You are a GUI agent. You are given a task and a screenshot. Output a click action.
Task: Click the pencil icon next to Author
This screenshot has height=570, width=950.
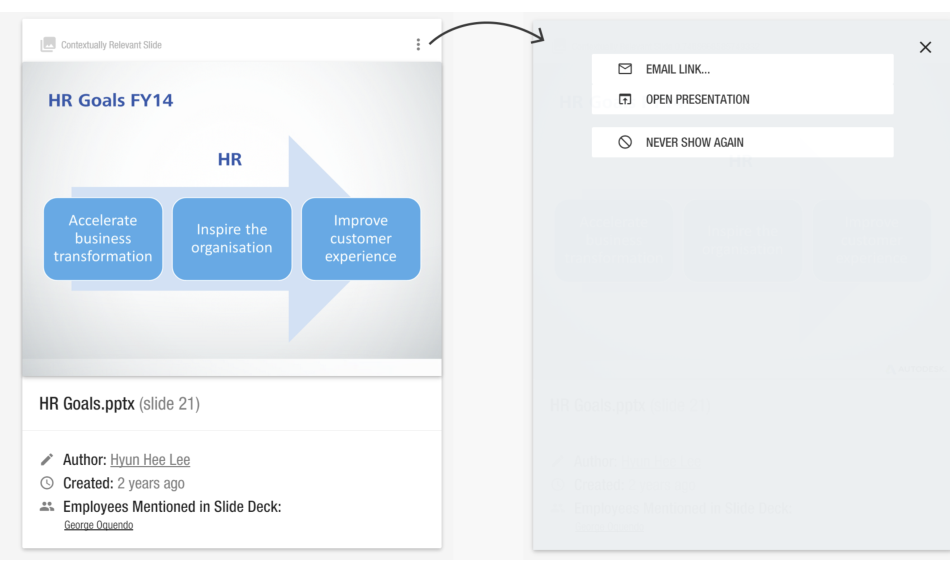point(47,460)
